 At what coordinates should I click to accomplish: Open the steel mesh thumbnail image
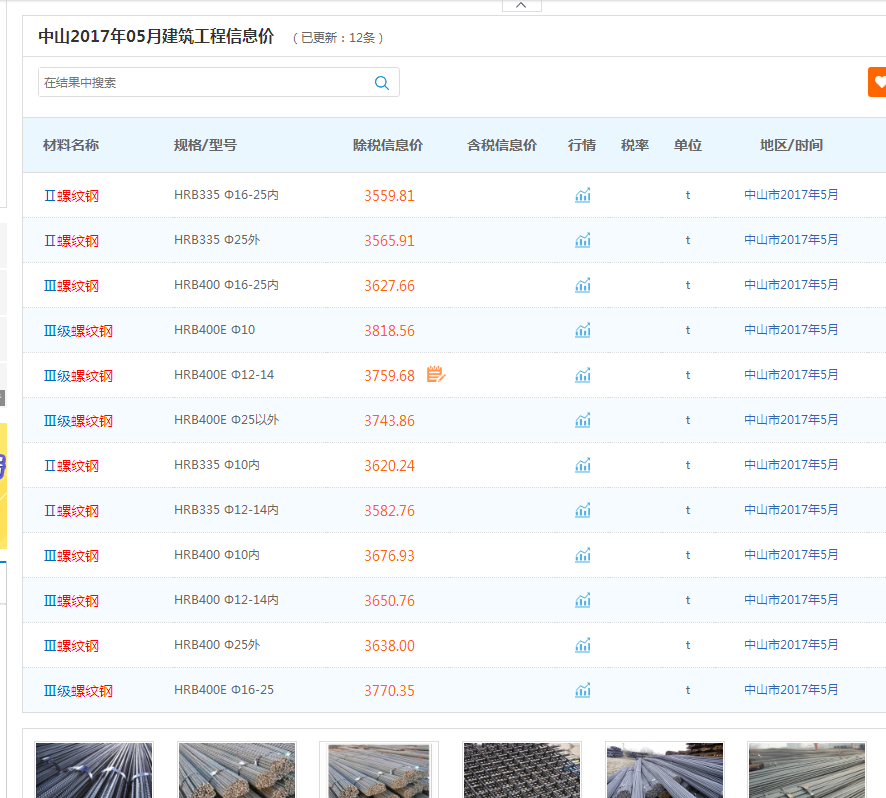(x=522, y=770)
